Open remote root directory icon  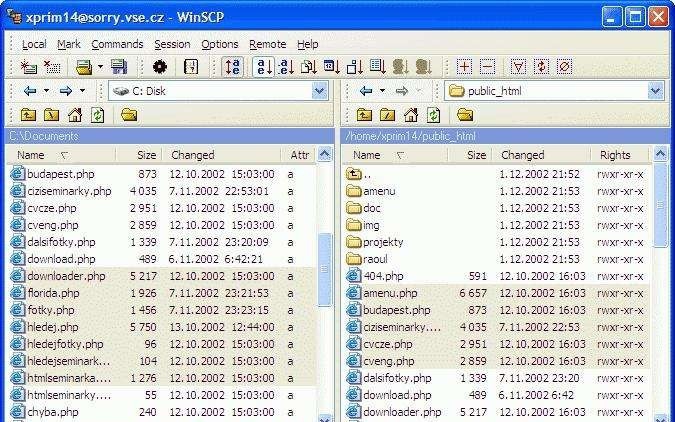(x=387, y=115)
